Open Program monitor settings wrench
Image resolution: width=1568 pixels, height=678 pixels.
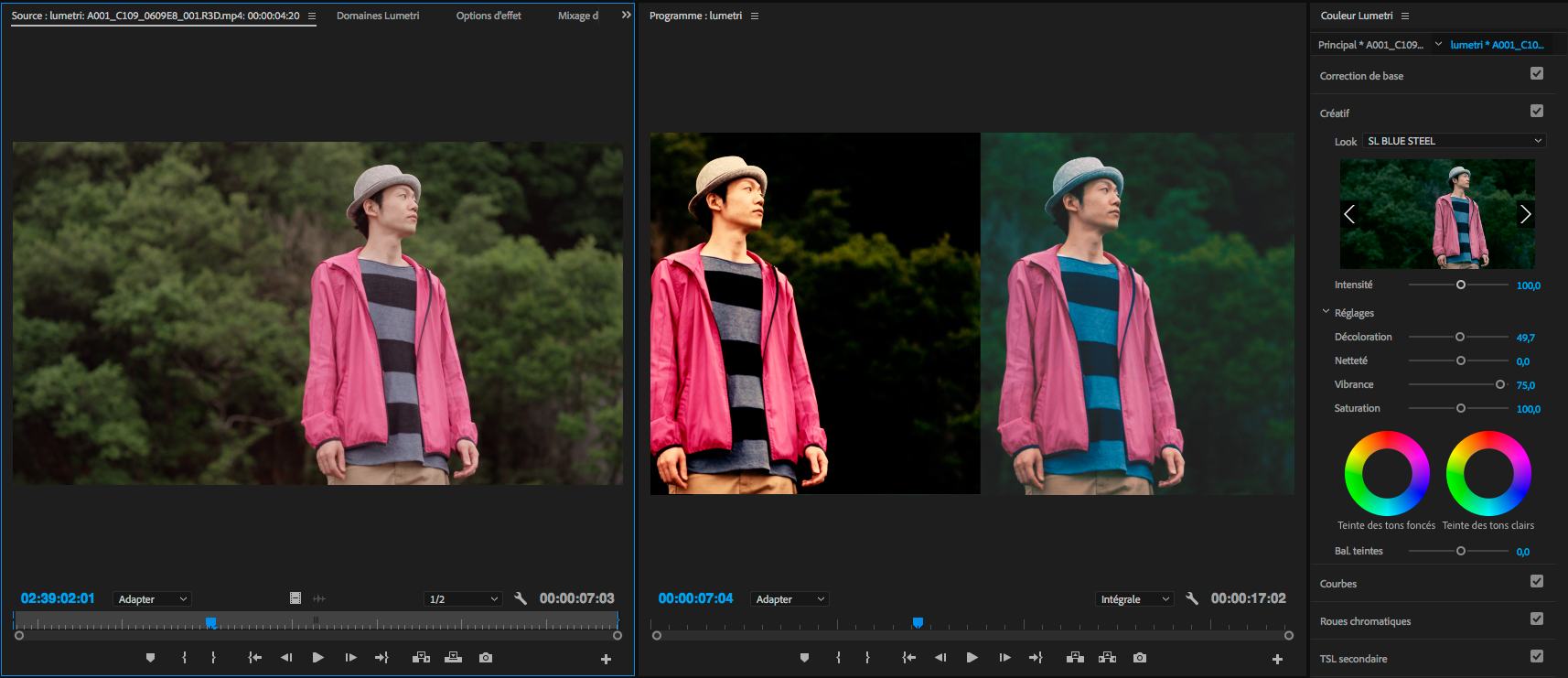click(x=1192, y=598)
